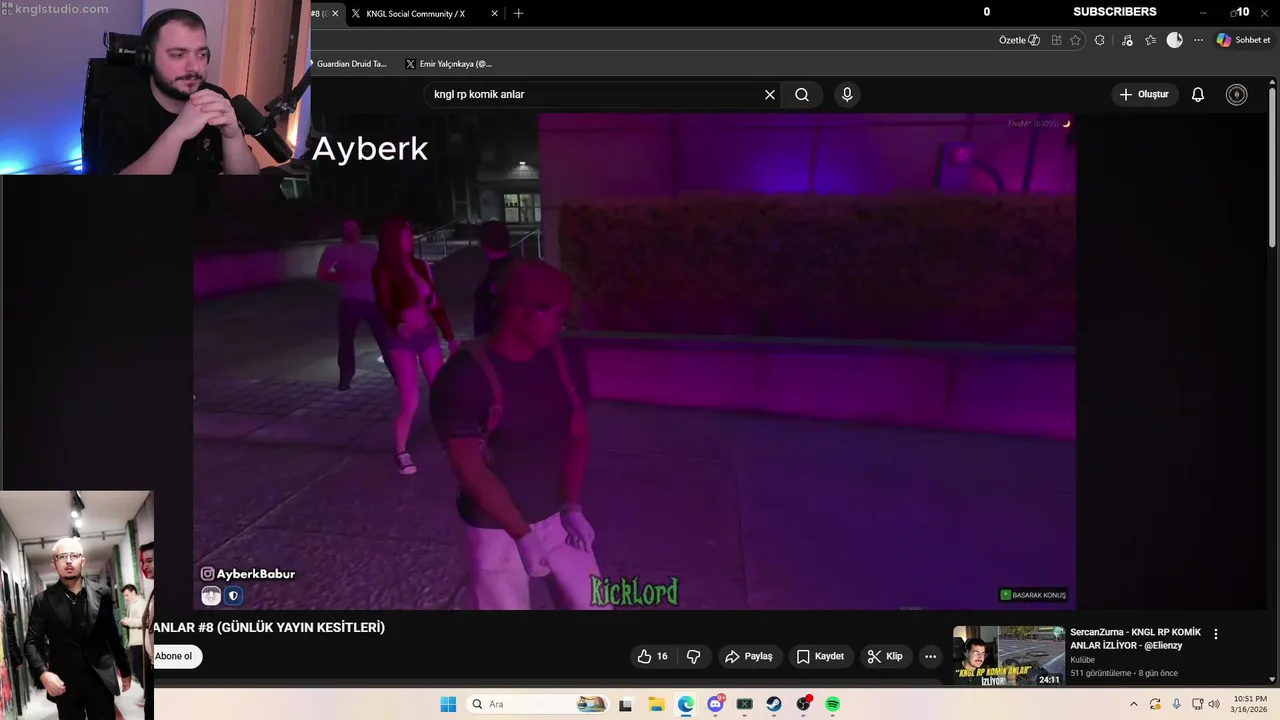Add page to favorites star icon

(1076, 40)
